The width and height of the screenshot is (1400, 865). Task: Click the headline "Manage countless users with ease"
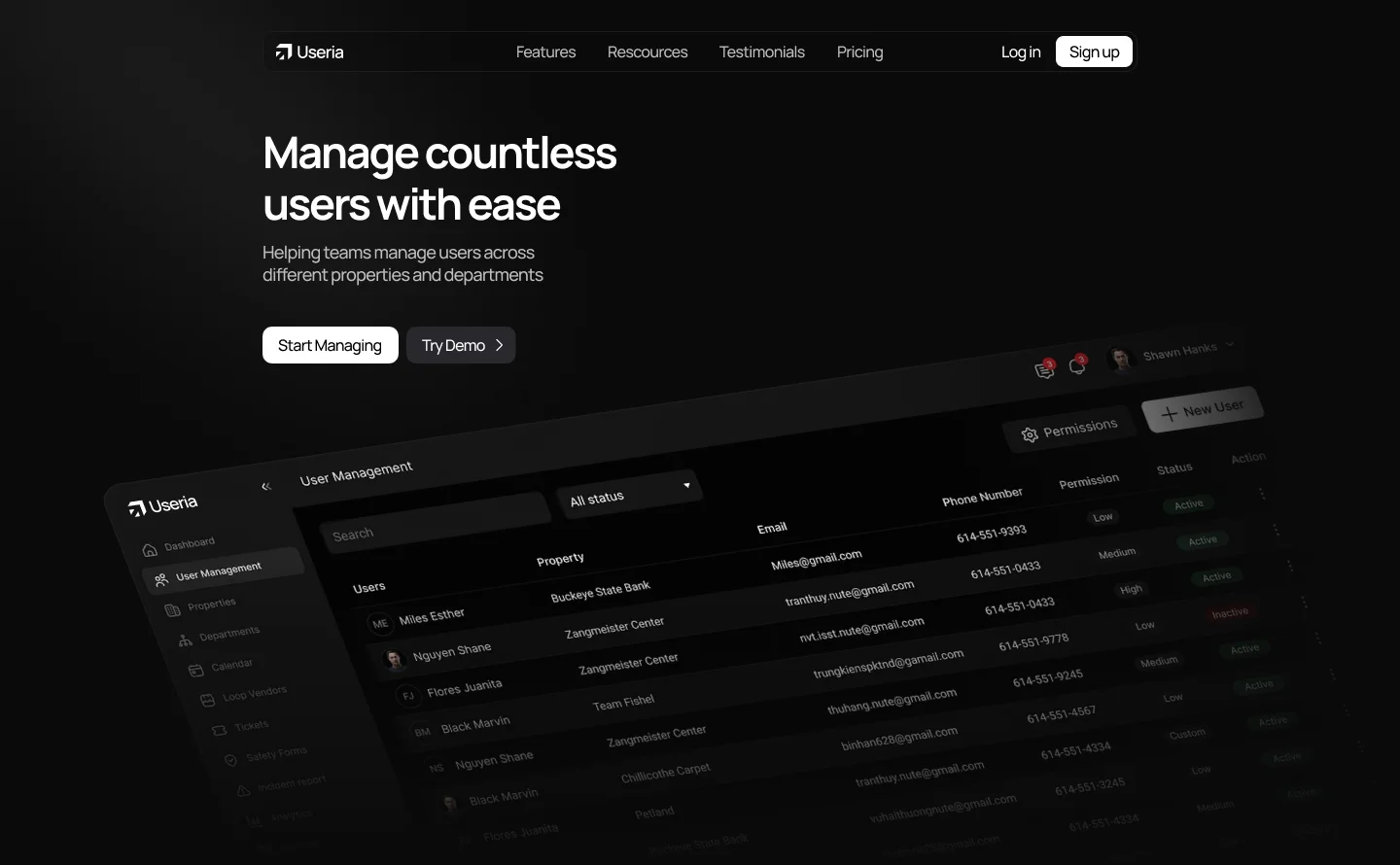pos(439,179)
